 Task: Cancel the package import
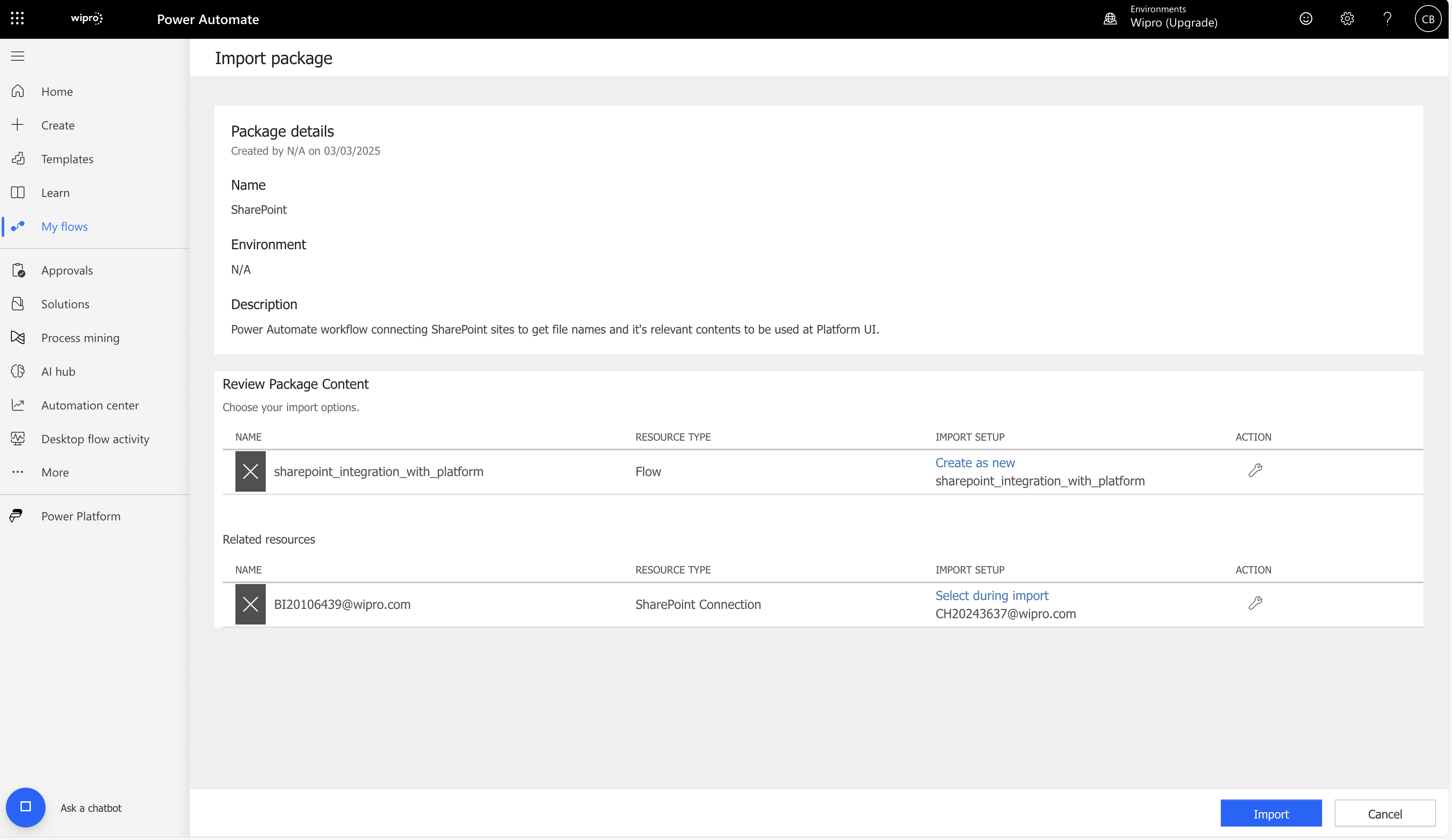1385,813
